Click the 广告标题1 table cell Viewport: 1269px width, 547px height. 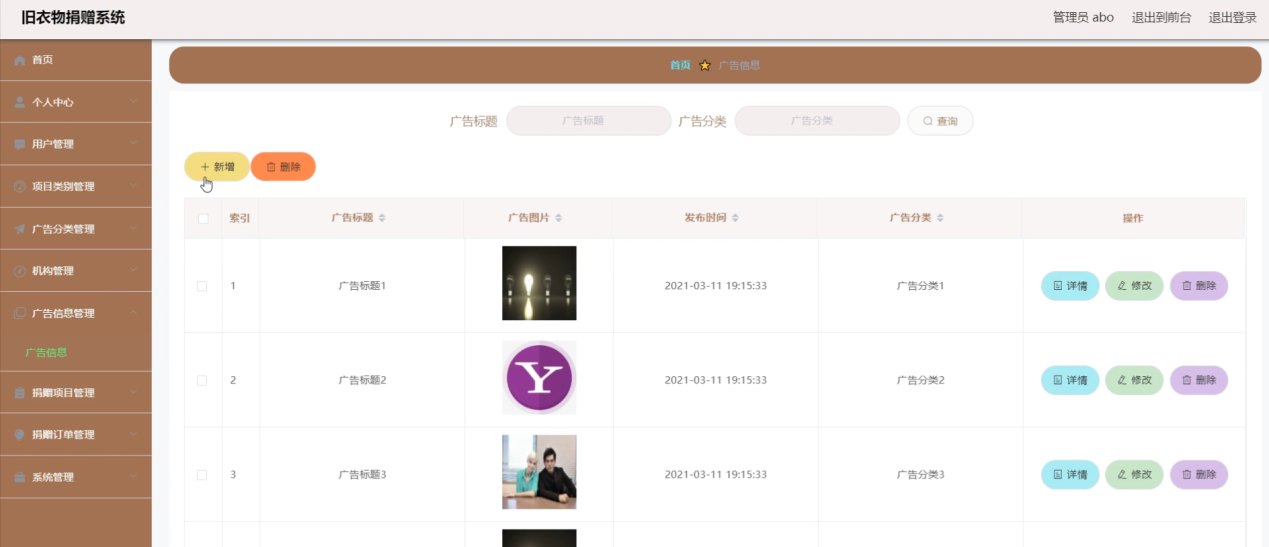pyautogui.click(x=362, y=286)
